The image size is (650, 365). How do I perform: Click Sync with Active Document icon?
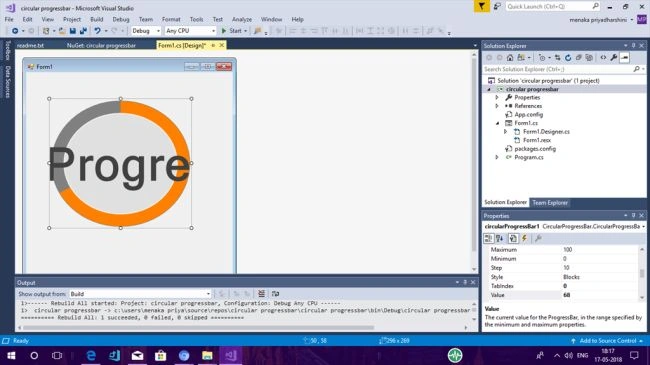[x=558, y=58]
